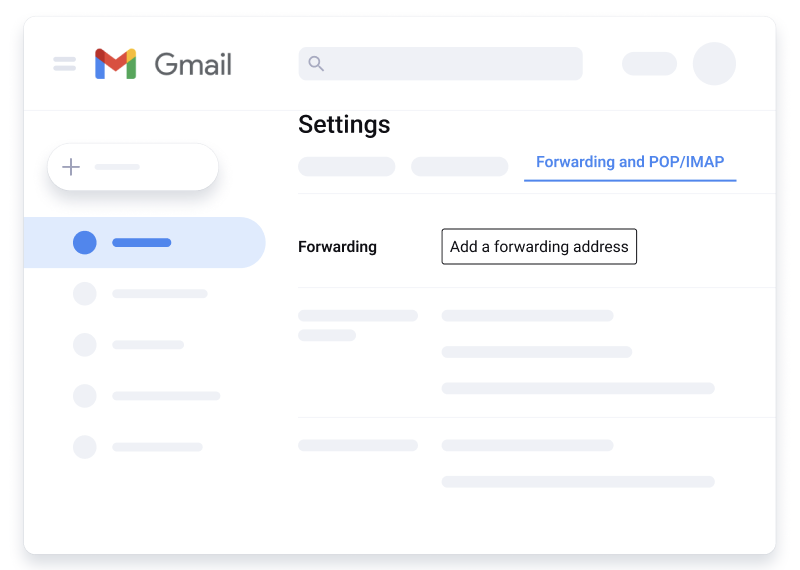Select the second placeholder tab under Settings
The height and width of the screenshot is (570, 800).
point(459,166)
